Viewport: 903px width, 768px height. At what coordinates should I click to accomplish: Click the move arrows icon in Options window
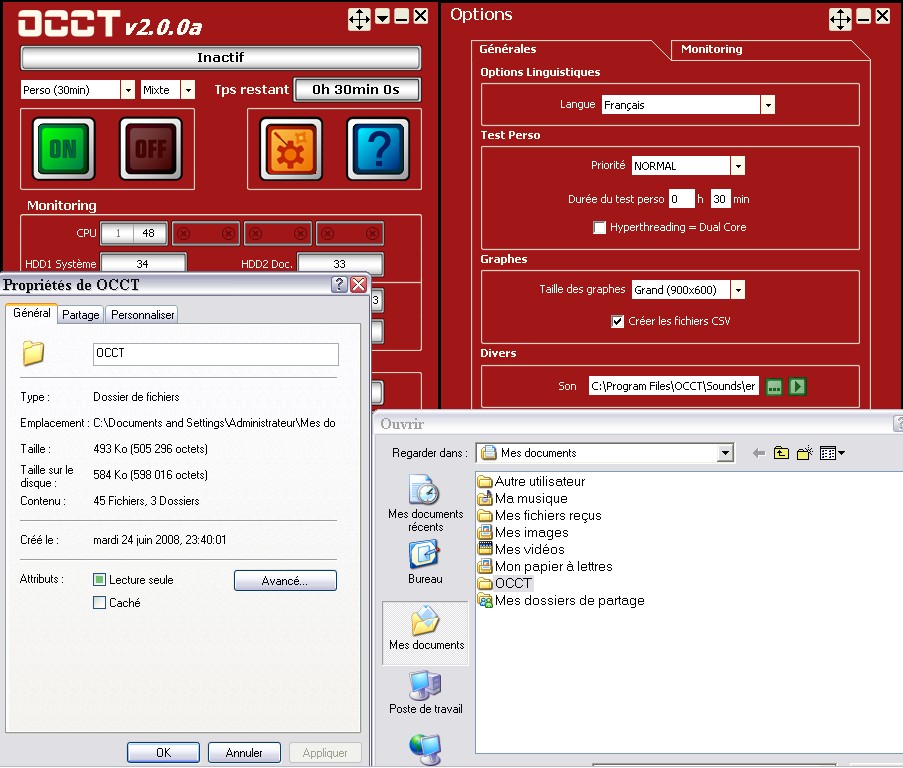pyautogui.click(x=840, y=19)
